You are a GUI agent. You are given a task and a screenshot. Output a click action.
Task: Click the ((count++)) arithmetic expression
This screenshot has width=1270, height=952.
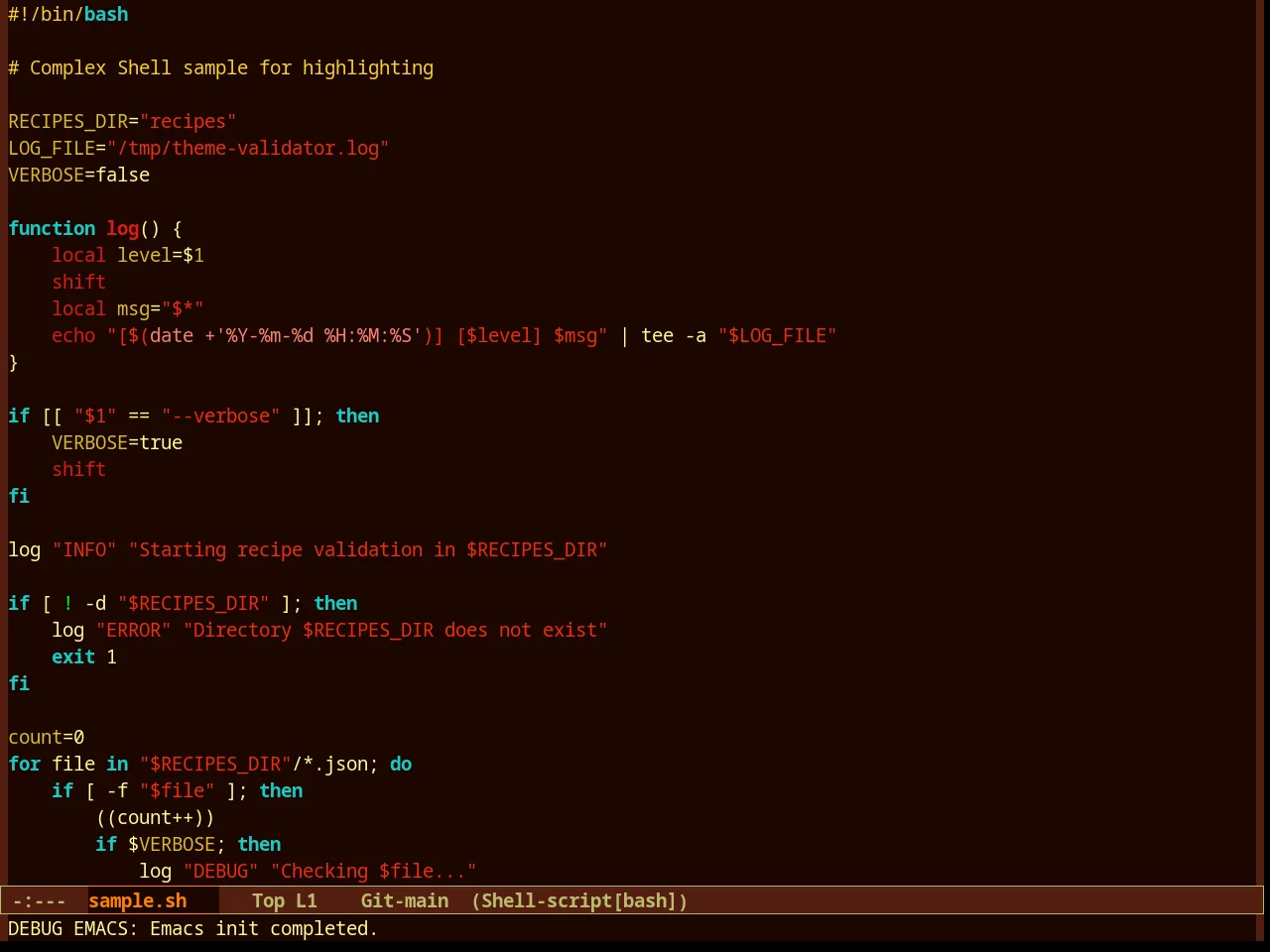[155, 817]
